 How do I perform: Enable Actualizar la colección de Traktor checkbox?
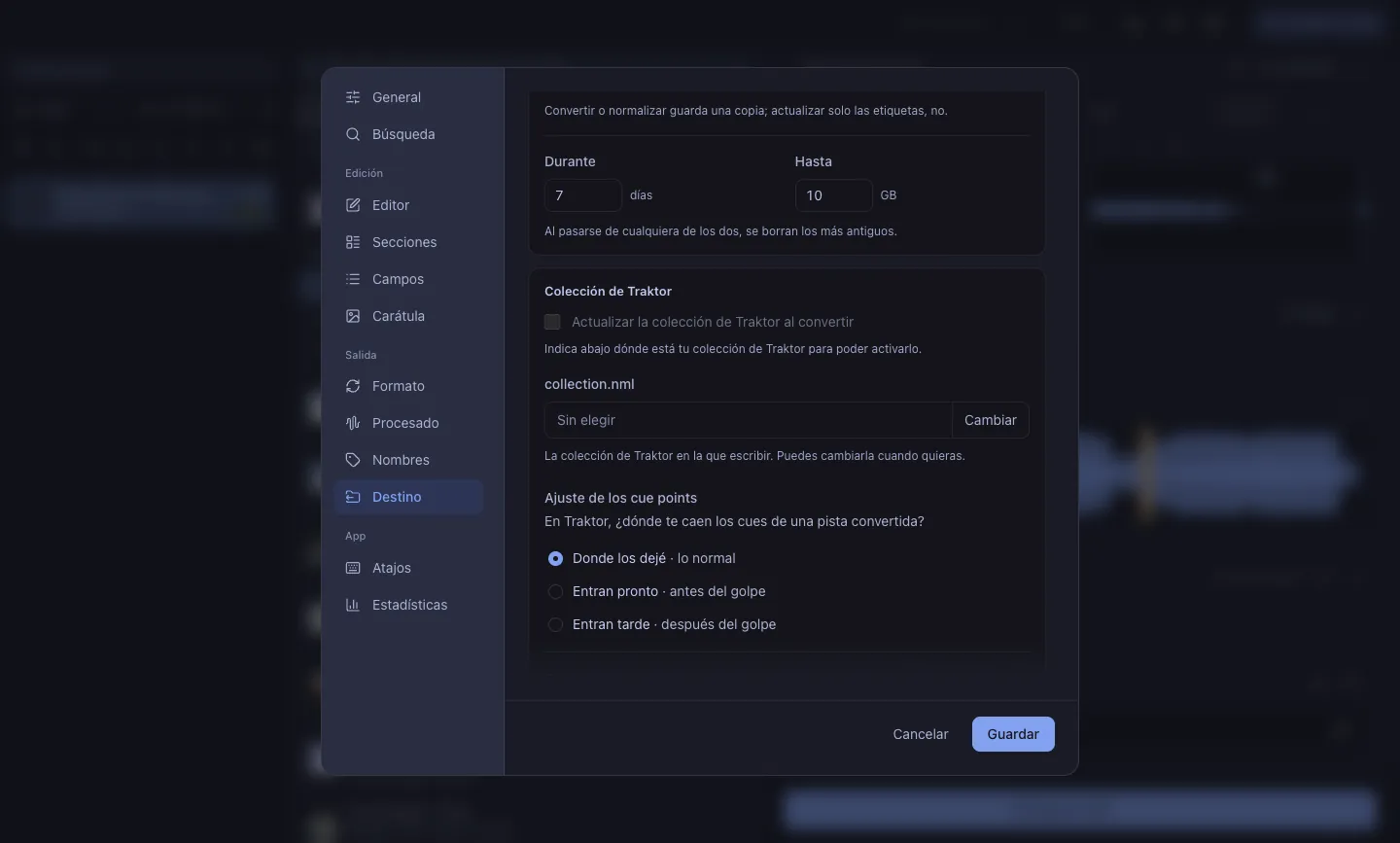(552, 322)
